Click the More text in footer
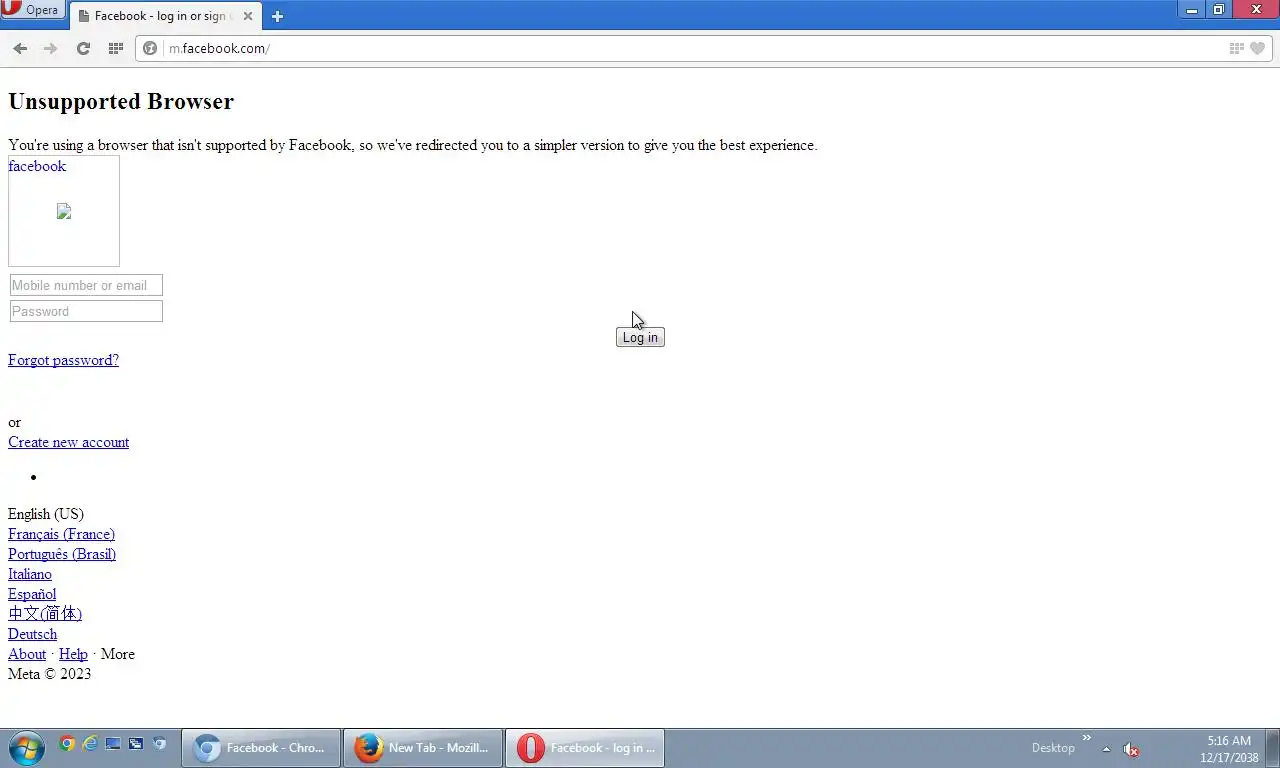This screenshot has height=768, width=1280. 117,654
